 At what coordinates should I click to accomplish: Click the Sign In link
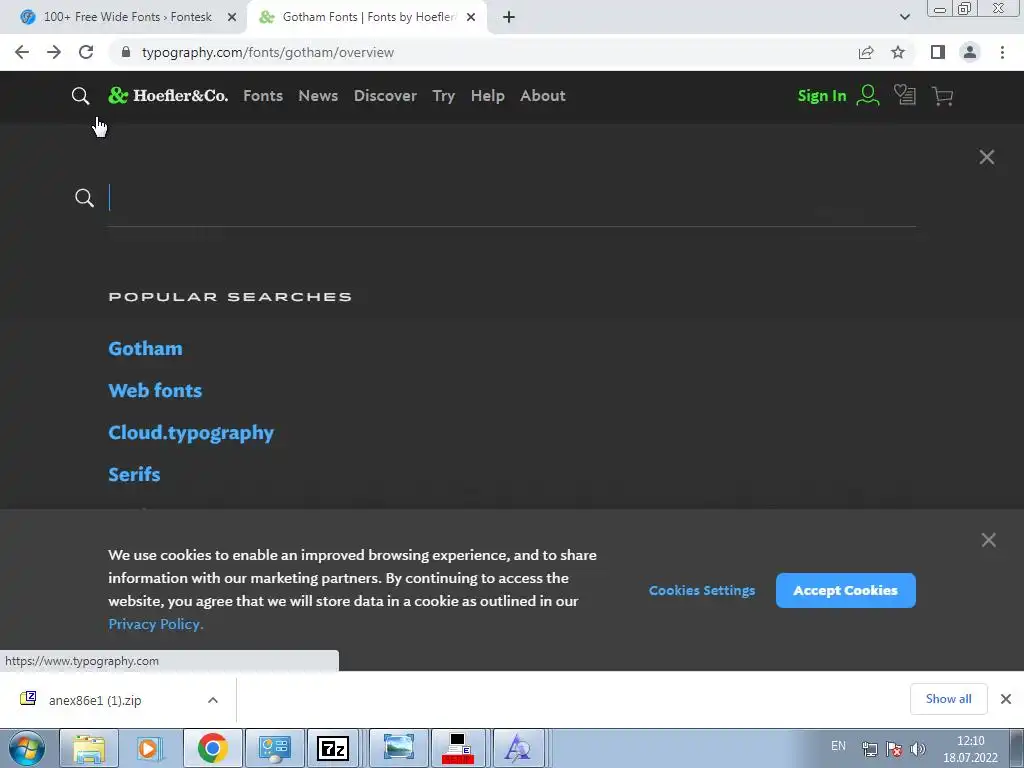tap(822, 96)
